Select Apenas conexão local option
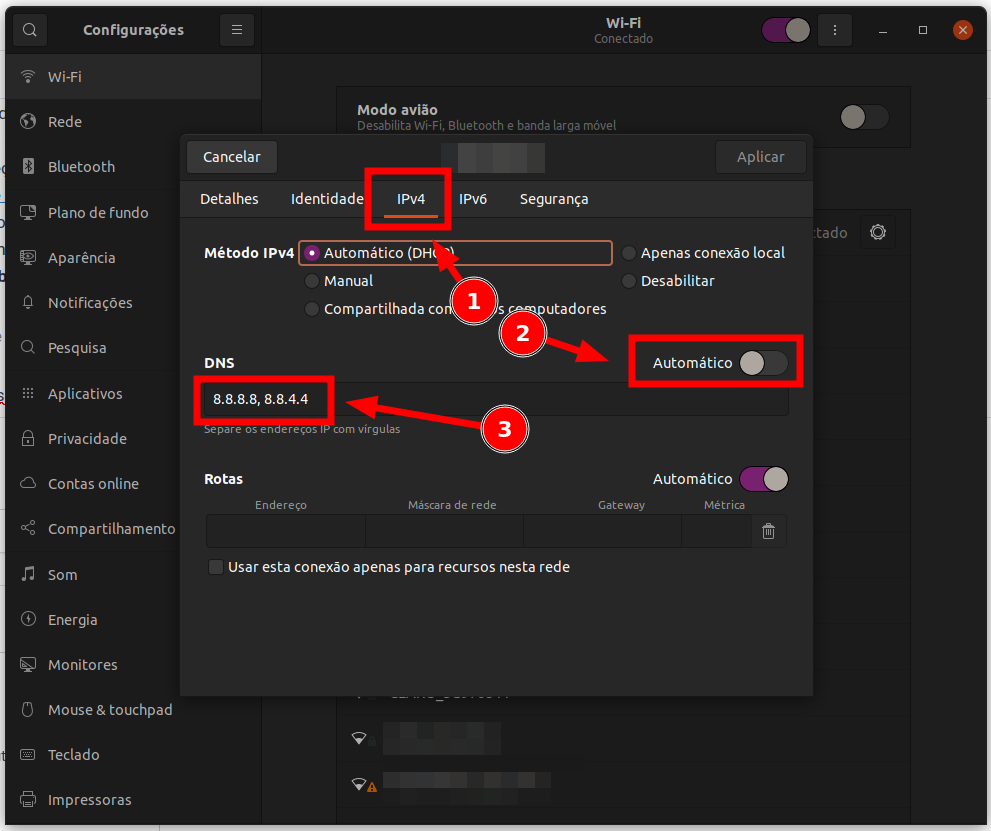The width and height of the screenshot is (991, 831). tap(628, 253)
